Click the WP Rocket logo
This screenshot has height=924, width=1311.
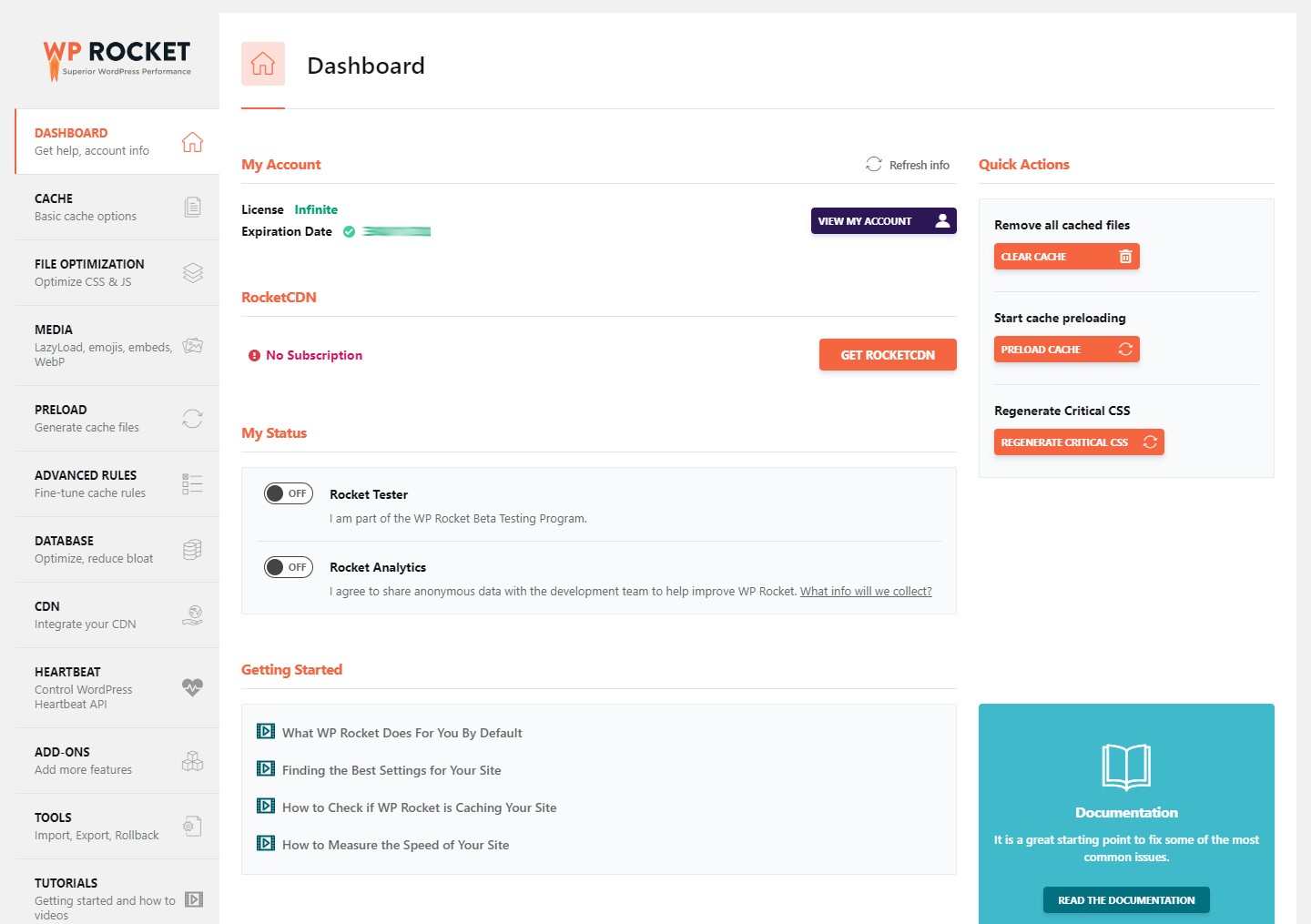tap(117, 60)
